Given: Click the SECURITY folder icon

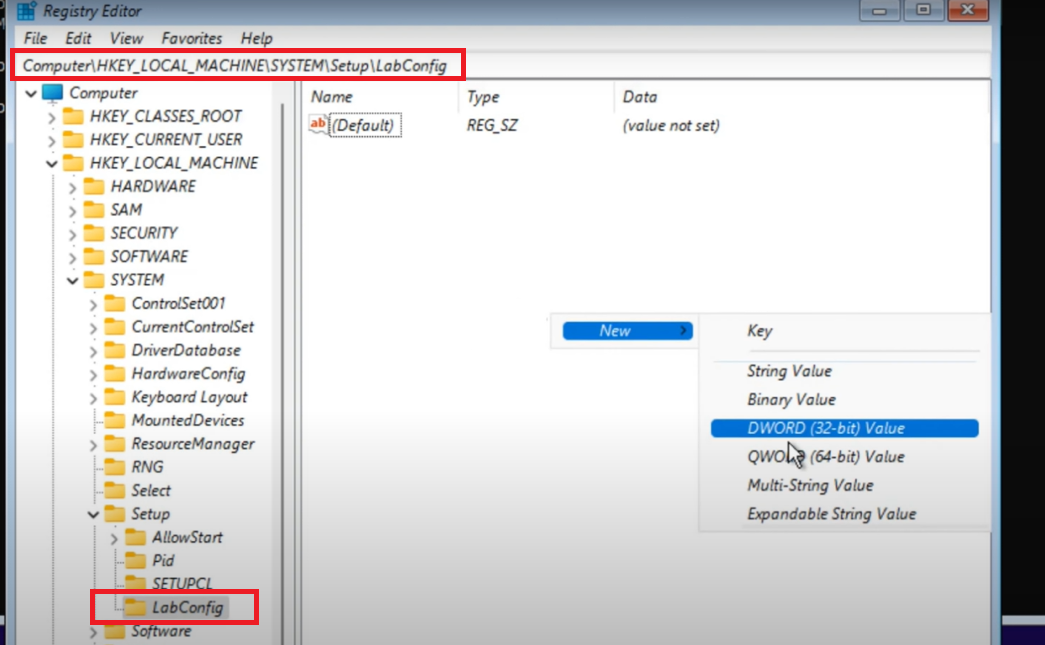Looking at the screenshot, I should [x=93, y=233].
